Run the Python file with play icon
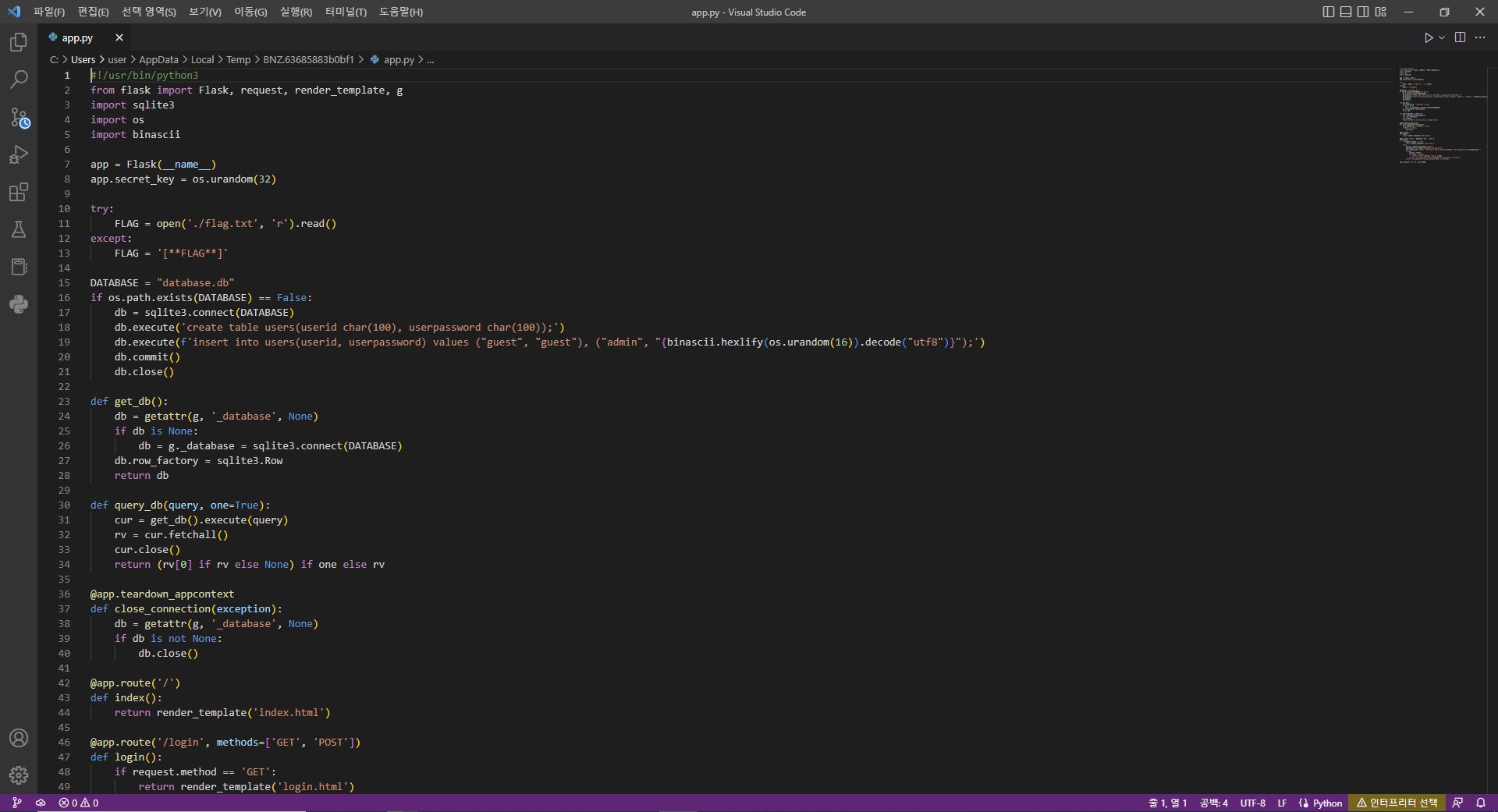The image size is (1498, 812). point(1429,37)
